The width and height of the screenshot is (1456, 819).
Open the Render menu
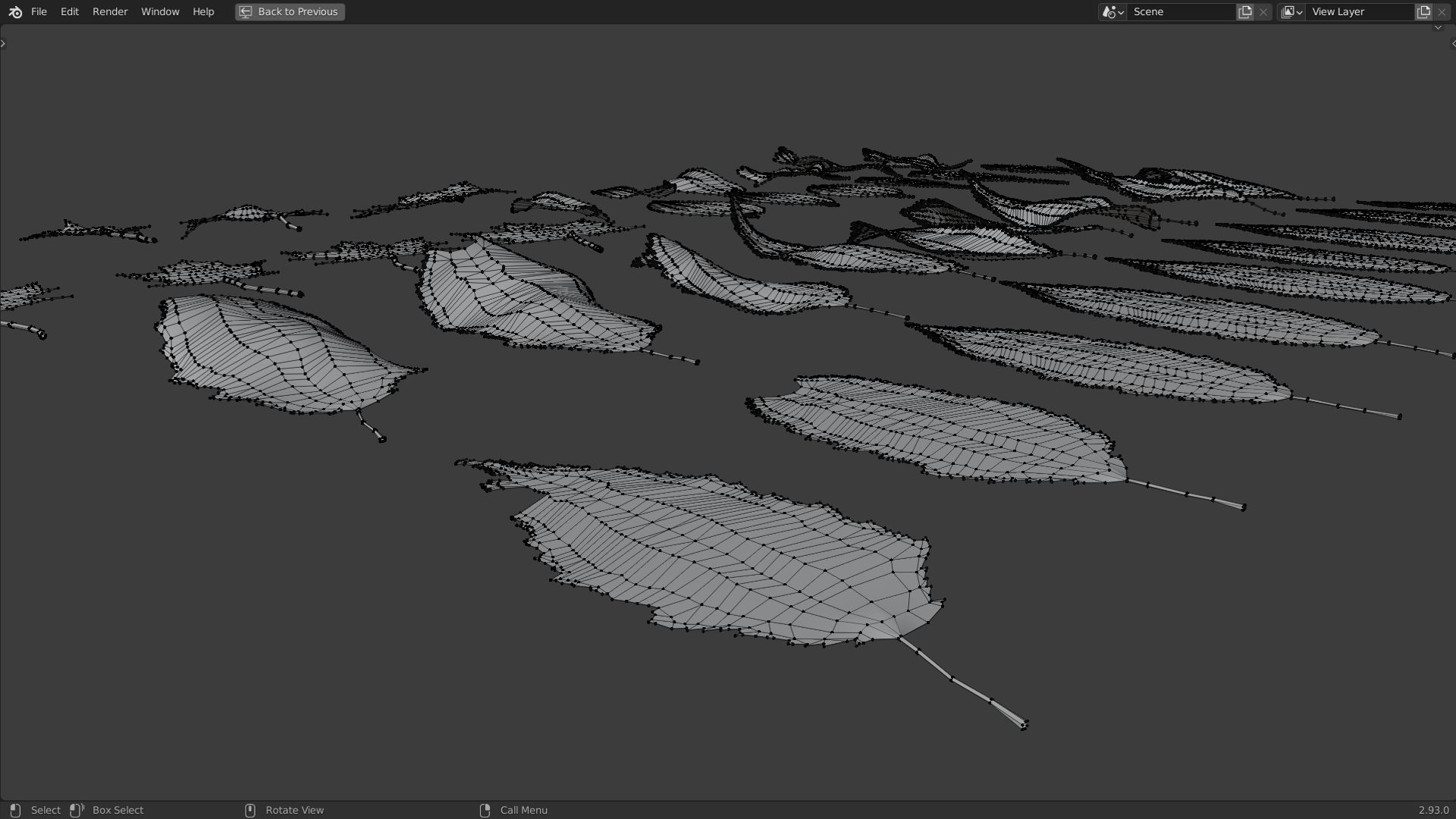click(110, 11)
